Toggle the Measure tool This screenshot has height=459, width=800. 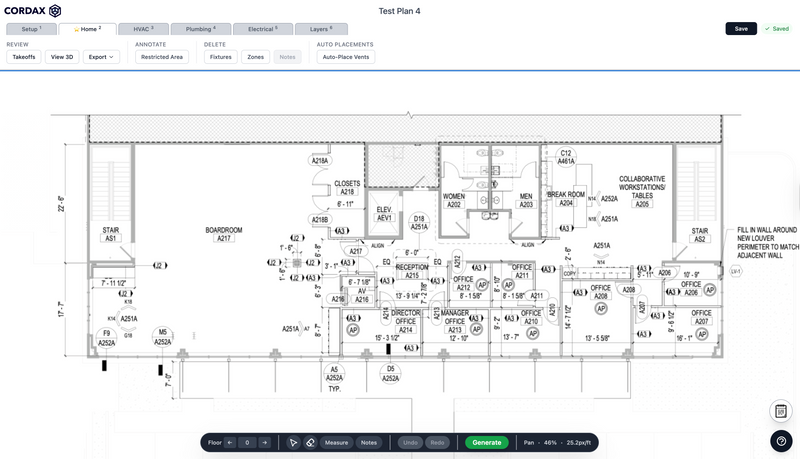[336, 442]
